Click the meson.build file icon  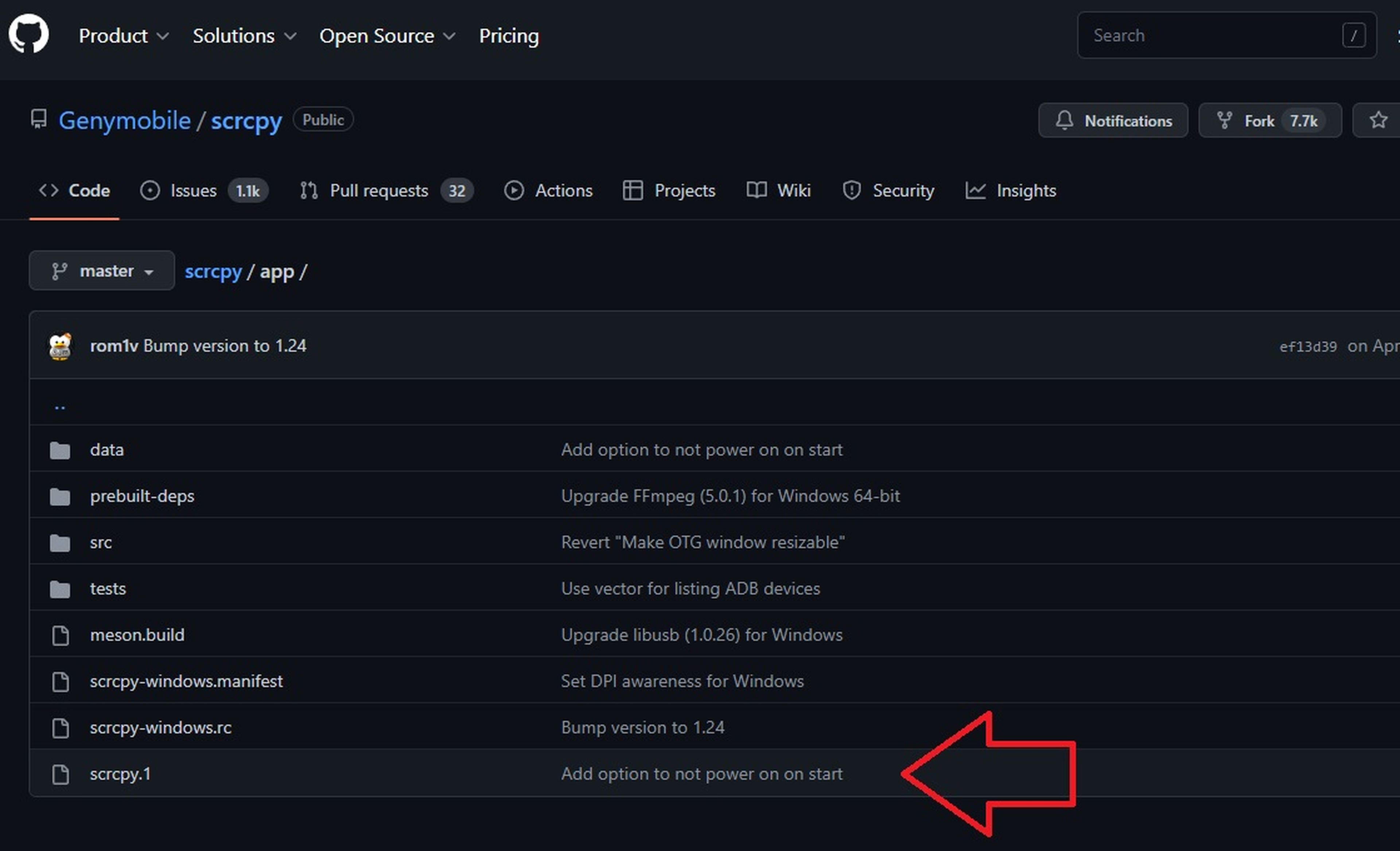(60, 635)
